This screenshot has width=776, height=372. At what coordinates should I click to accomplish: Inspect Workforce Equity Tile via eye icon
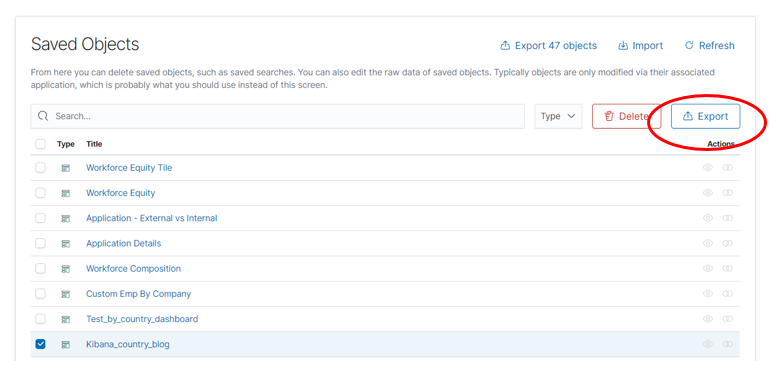point(708,168)
